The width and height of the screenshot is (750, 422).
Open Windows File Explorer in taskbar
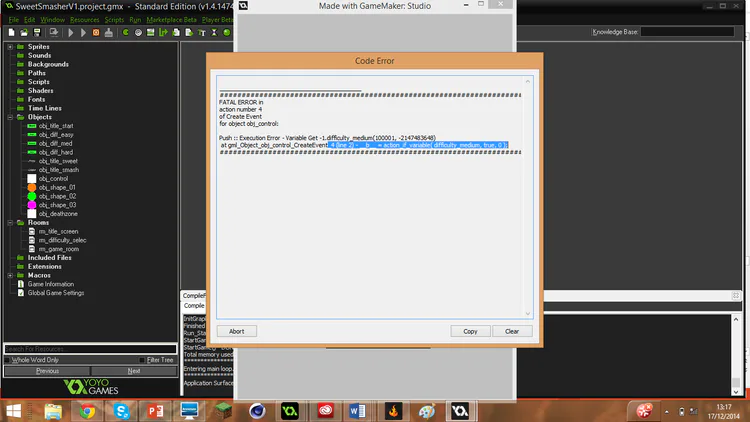53,411
